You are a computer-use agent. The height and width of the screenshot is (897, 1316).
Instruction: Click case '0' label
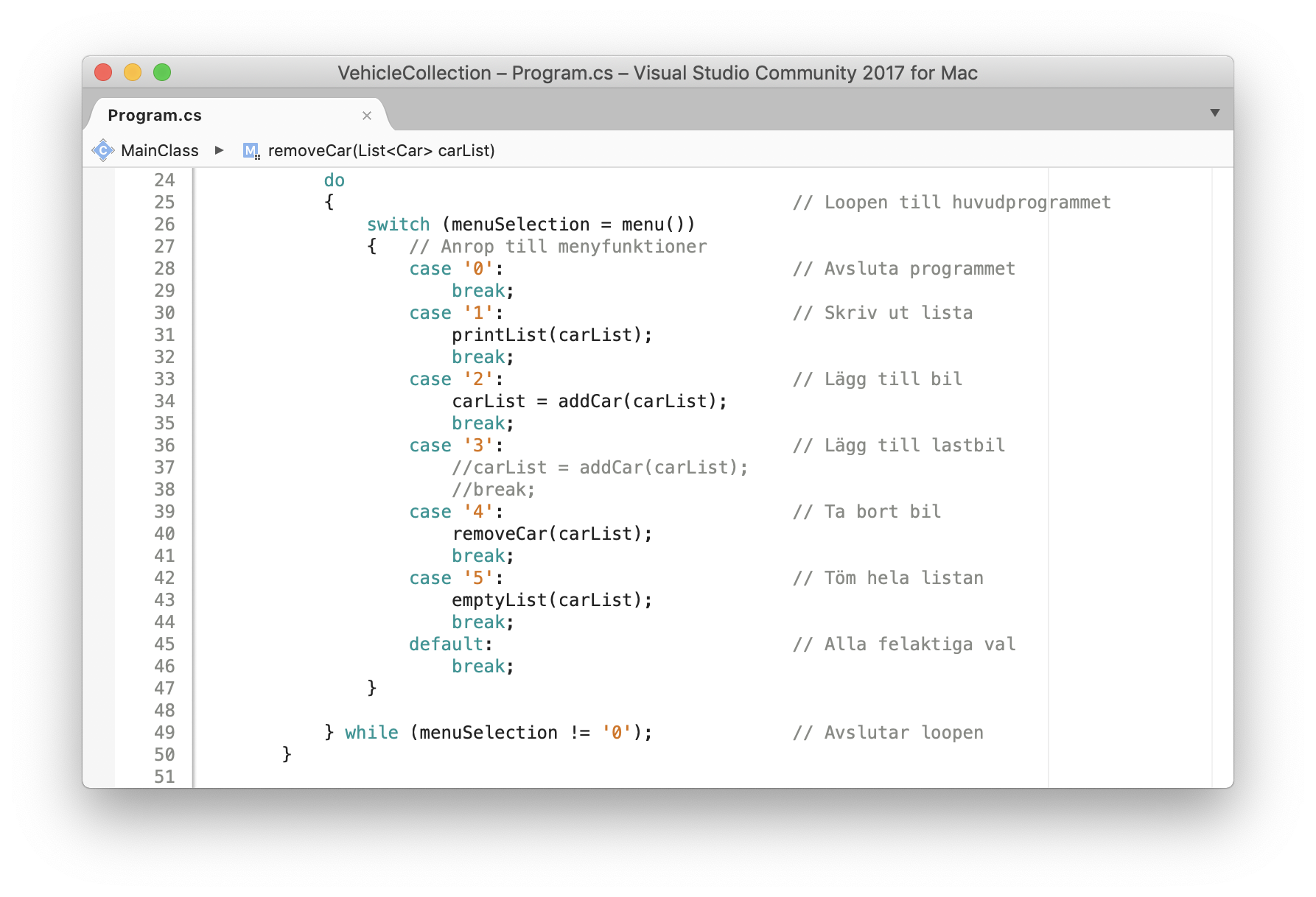[x=456, y=269]
